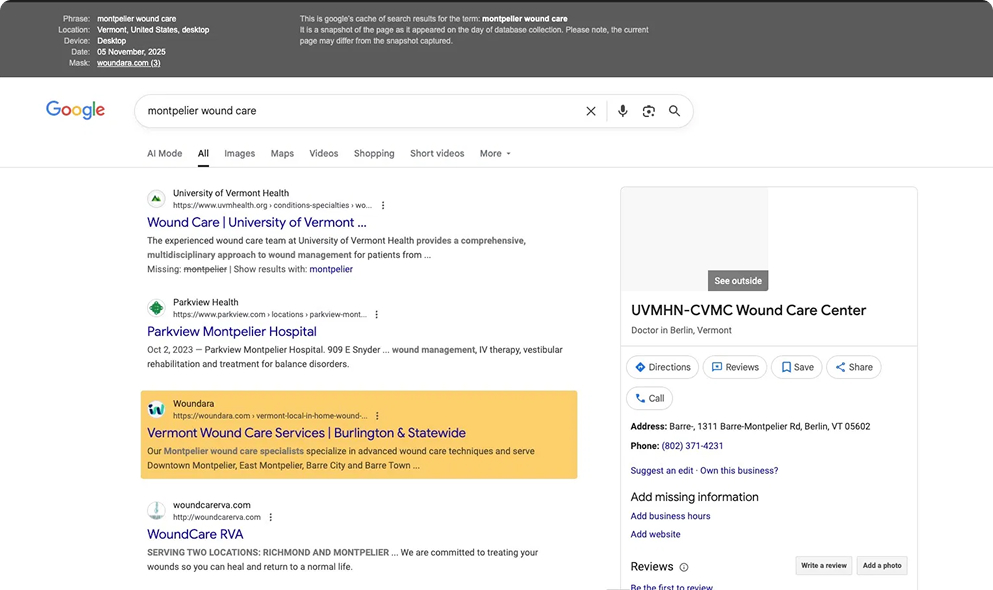The image size is (993, 590).
Task: Click the Call button
Action: (650, 398)
